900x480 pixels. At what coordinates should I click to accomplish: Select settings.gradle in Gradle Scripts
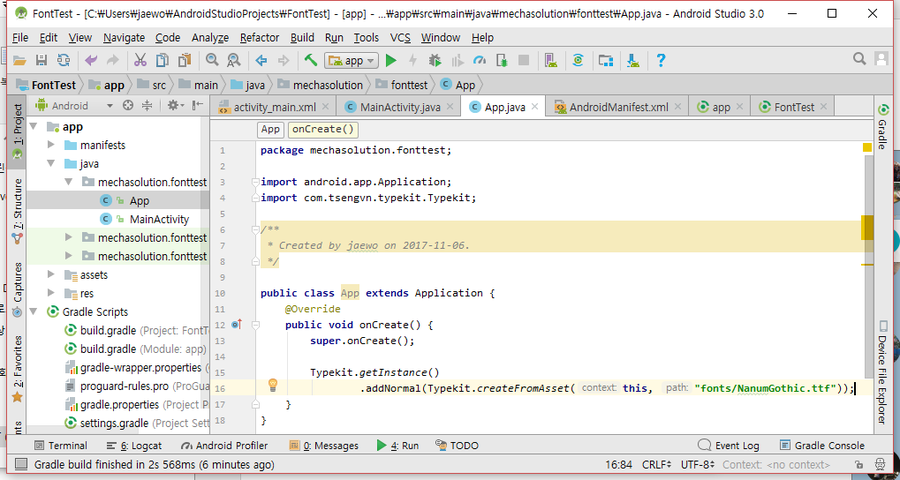click(x=114, y=423)
